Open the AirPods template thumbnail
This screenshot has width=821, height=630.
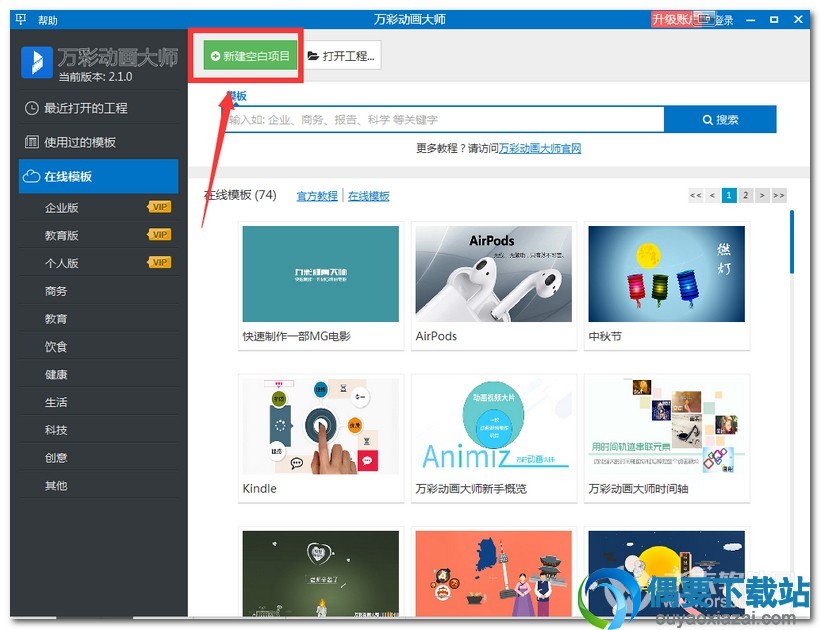pyautogui.click(x=494, y=274)
